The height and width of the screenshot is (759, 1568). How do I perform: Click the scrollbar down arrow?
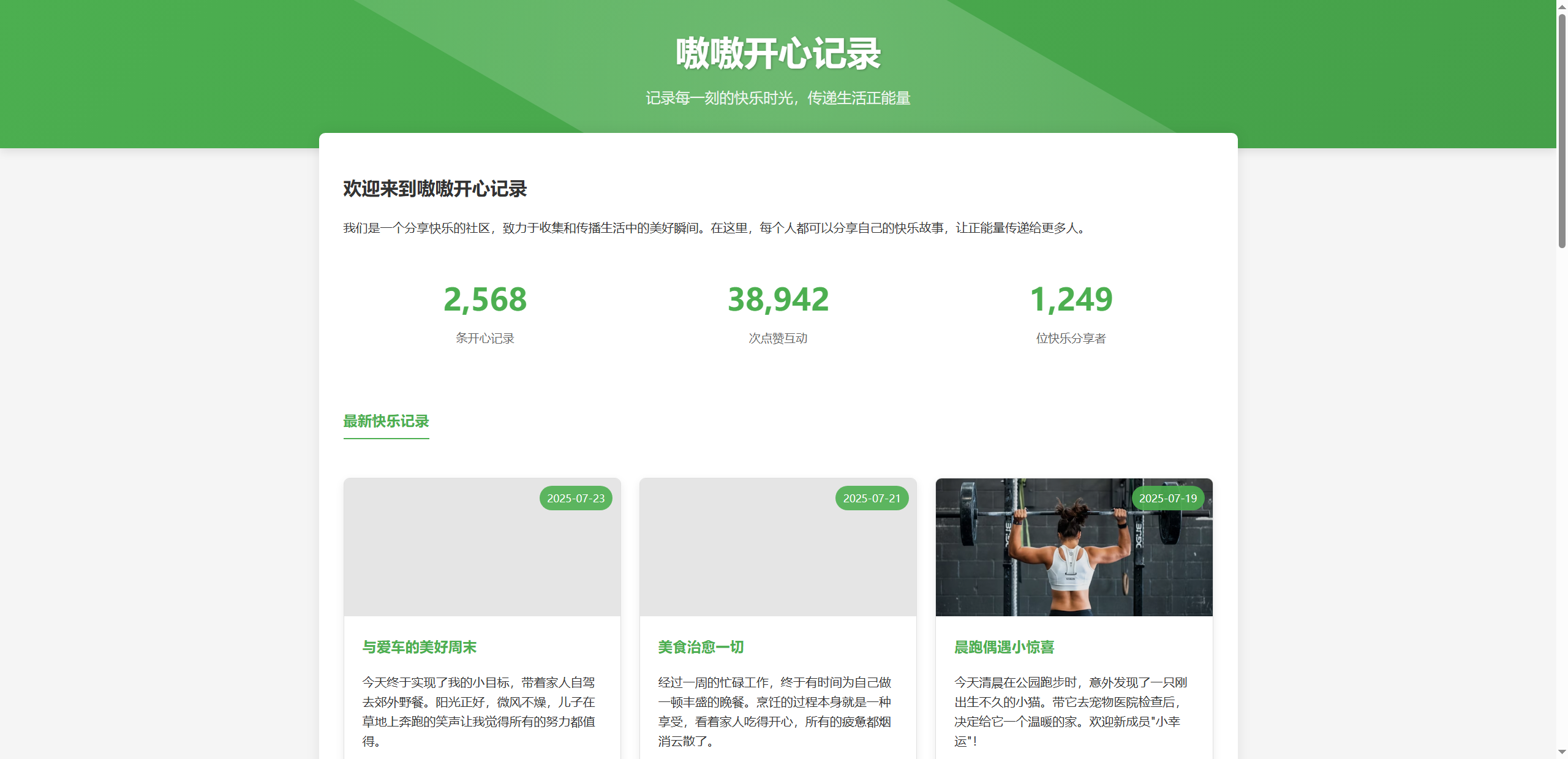(1562, 752)
